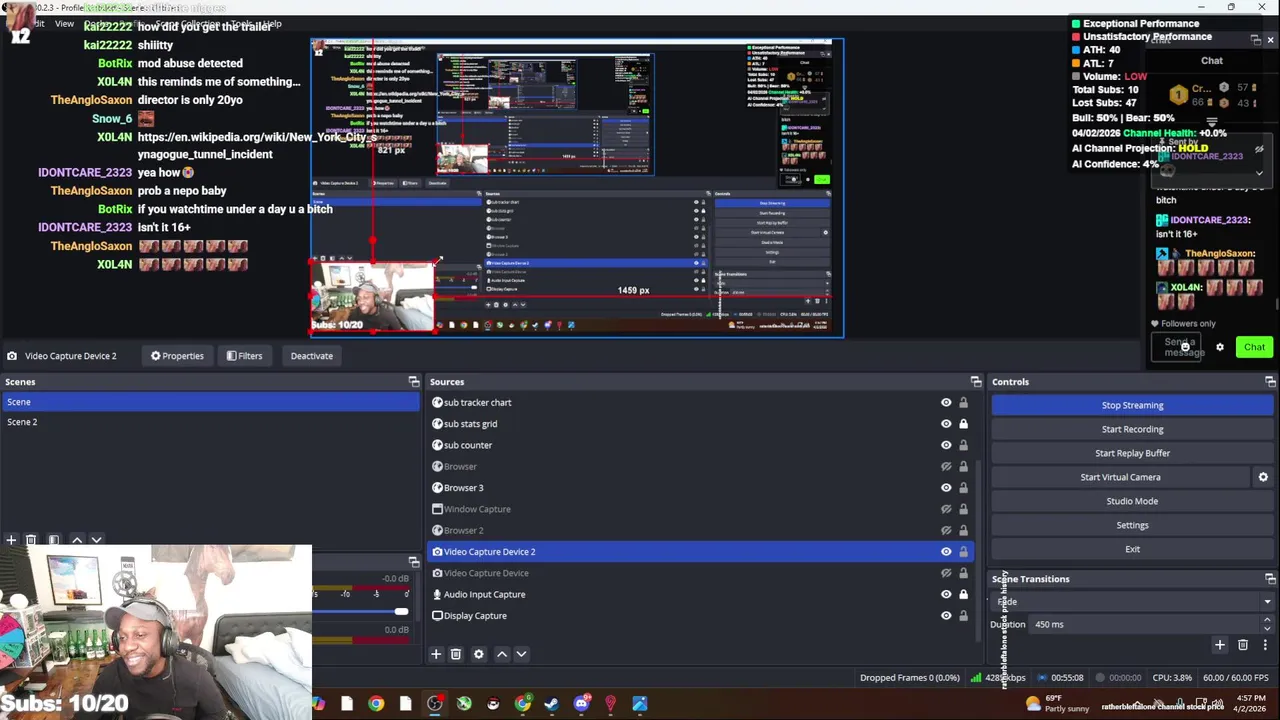Open the View menu
This screenshot has height=720, width=1280.
pyautogui.click(x=64, y=23)
